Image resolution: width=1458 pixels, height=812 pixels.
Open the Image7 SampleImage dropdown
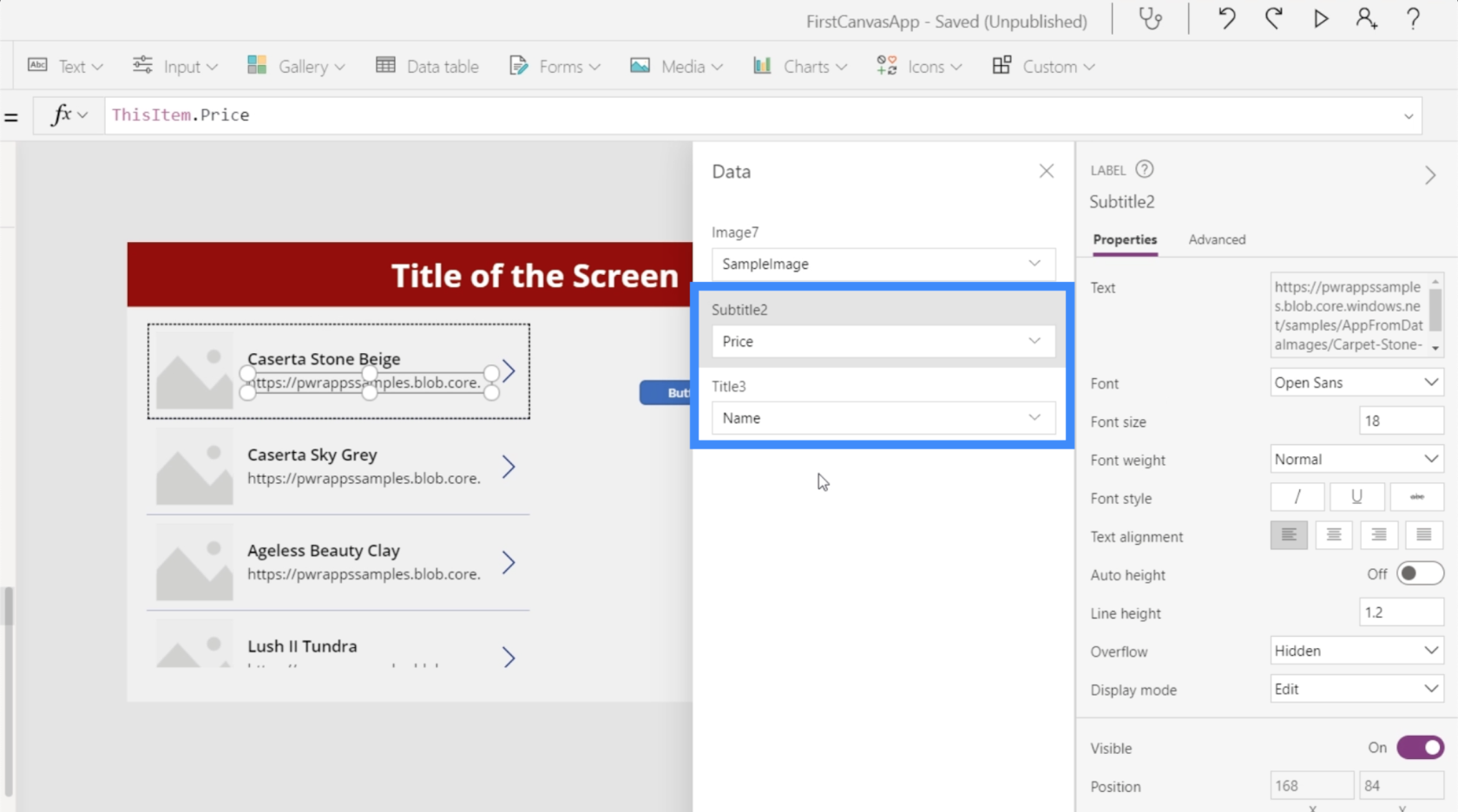(883, 264)
